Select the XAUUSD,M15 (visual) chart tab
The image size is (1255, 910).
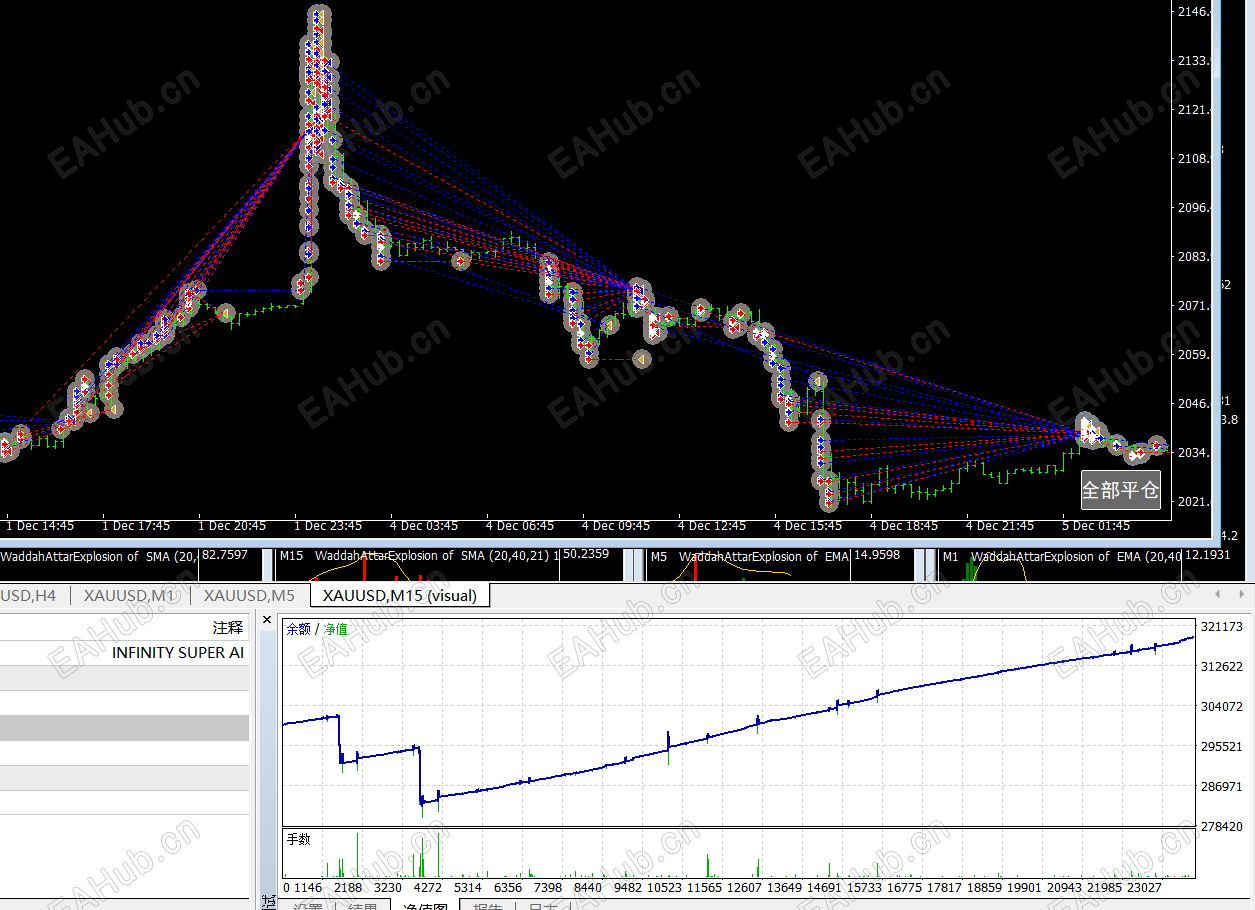400,596
